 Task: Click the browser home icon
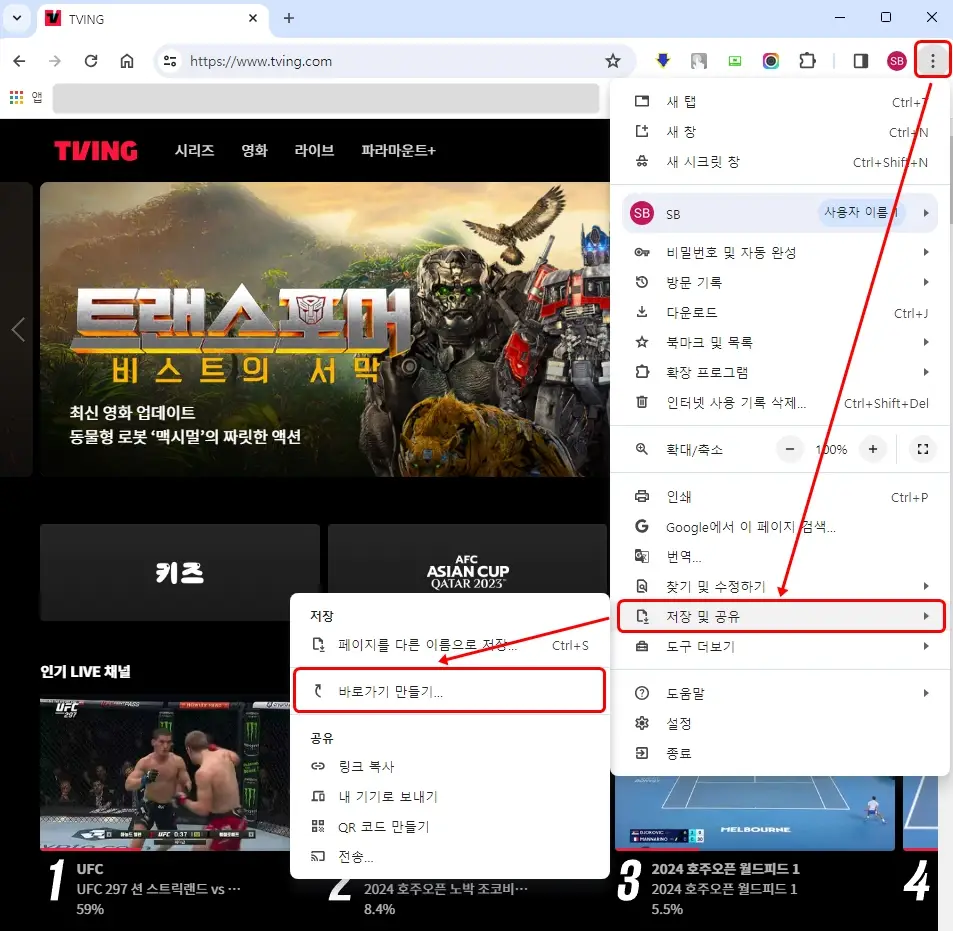127,60
